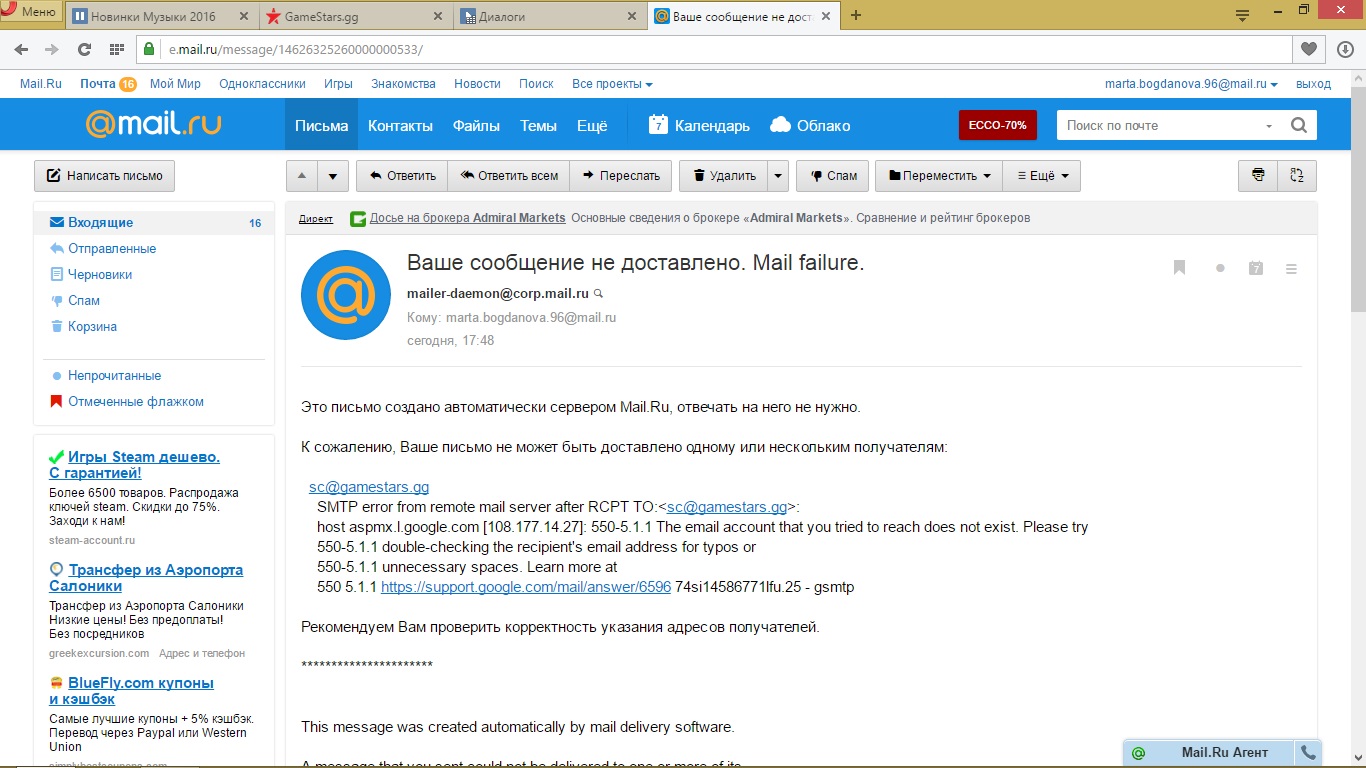1366x768 pixels.
Task: Open Мой Мир link
Action: coord(175,84)
